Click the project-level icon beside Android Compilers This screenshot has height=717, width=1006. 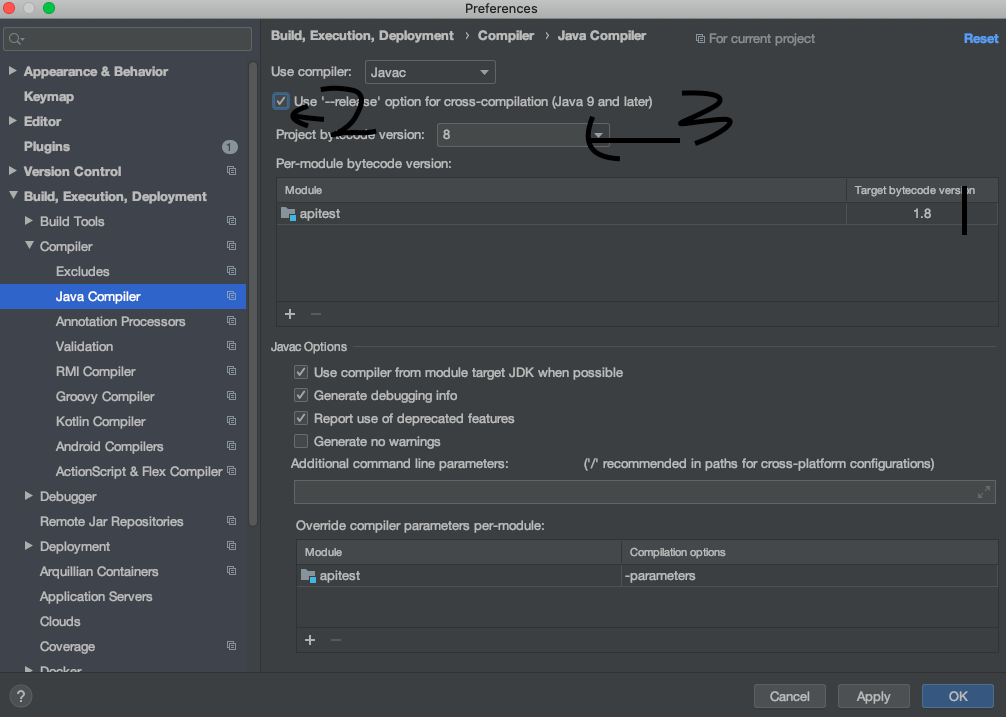(232, 446)
